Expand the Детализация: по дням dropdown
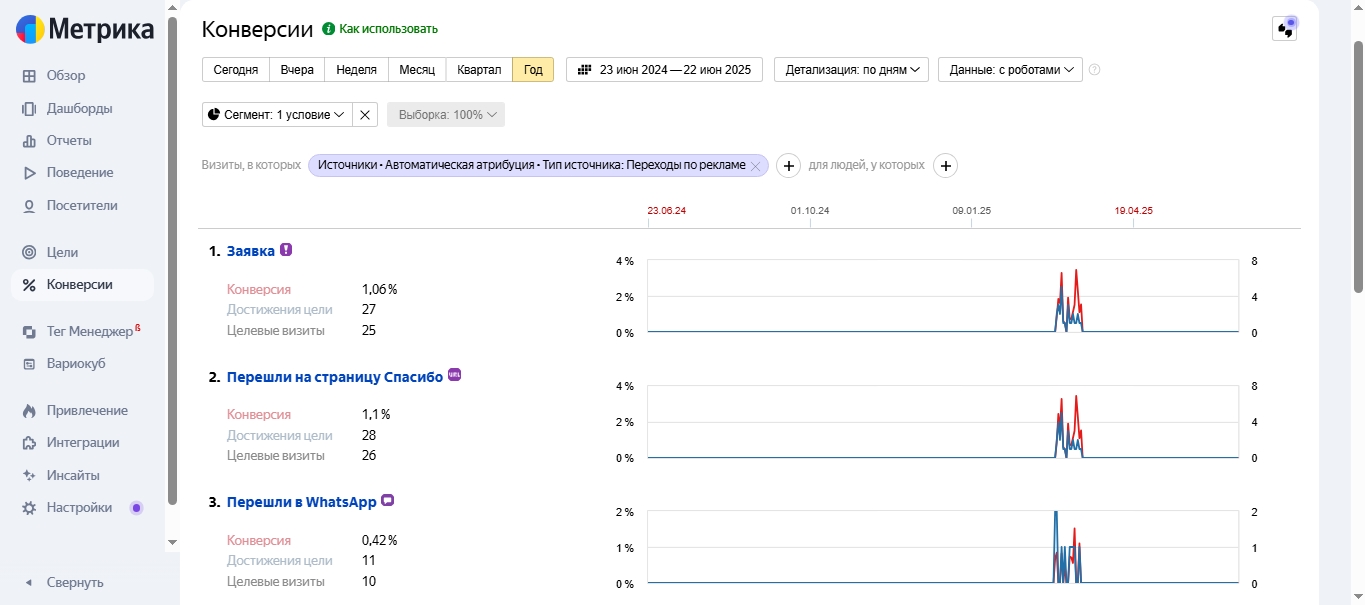This screenshot has height=605, width=1365. 851,70
